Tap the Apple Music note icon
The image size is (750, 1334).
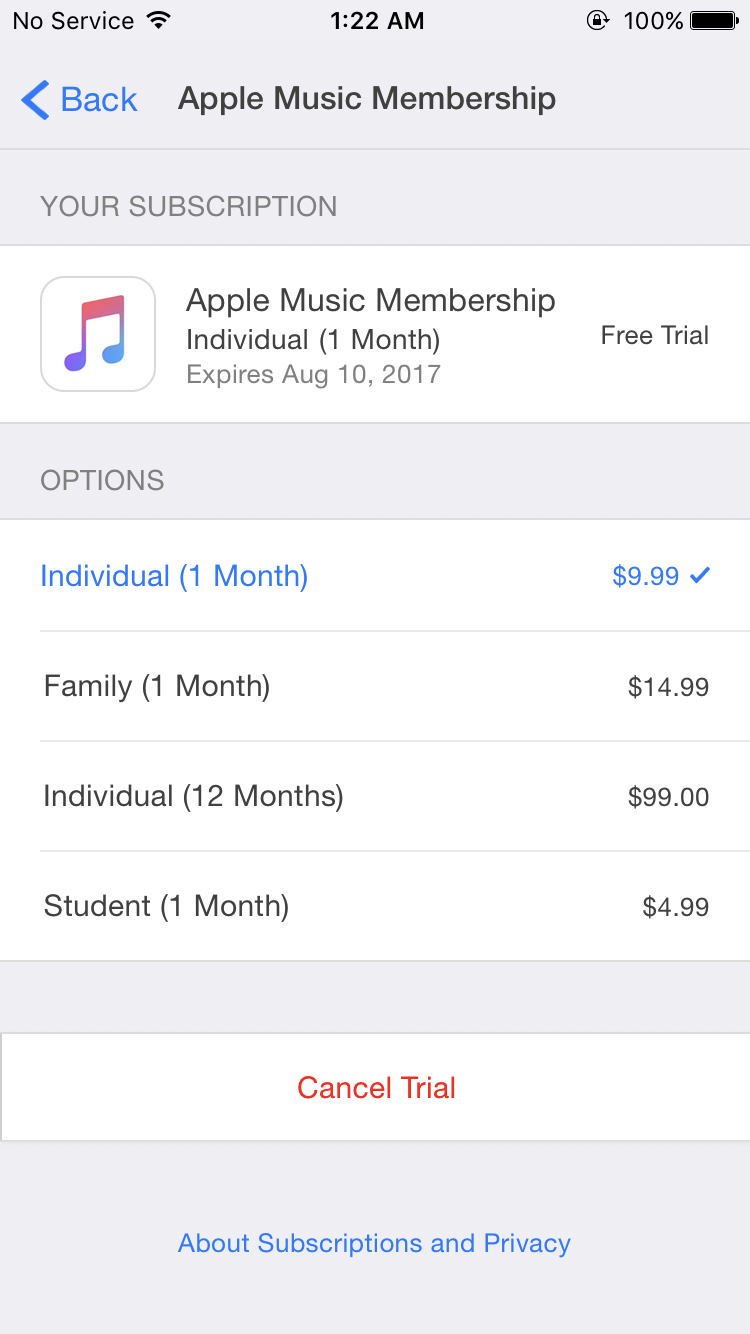97,334
